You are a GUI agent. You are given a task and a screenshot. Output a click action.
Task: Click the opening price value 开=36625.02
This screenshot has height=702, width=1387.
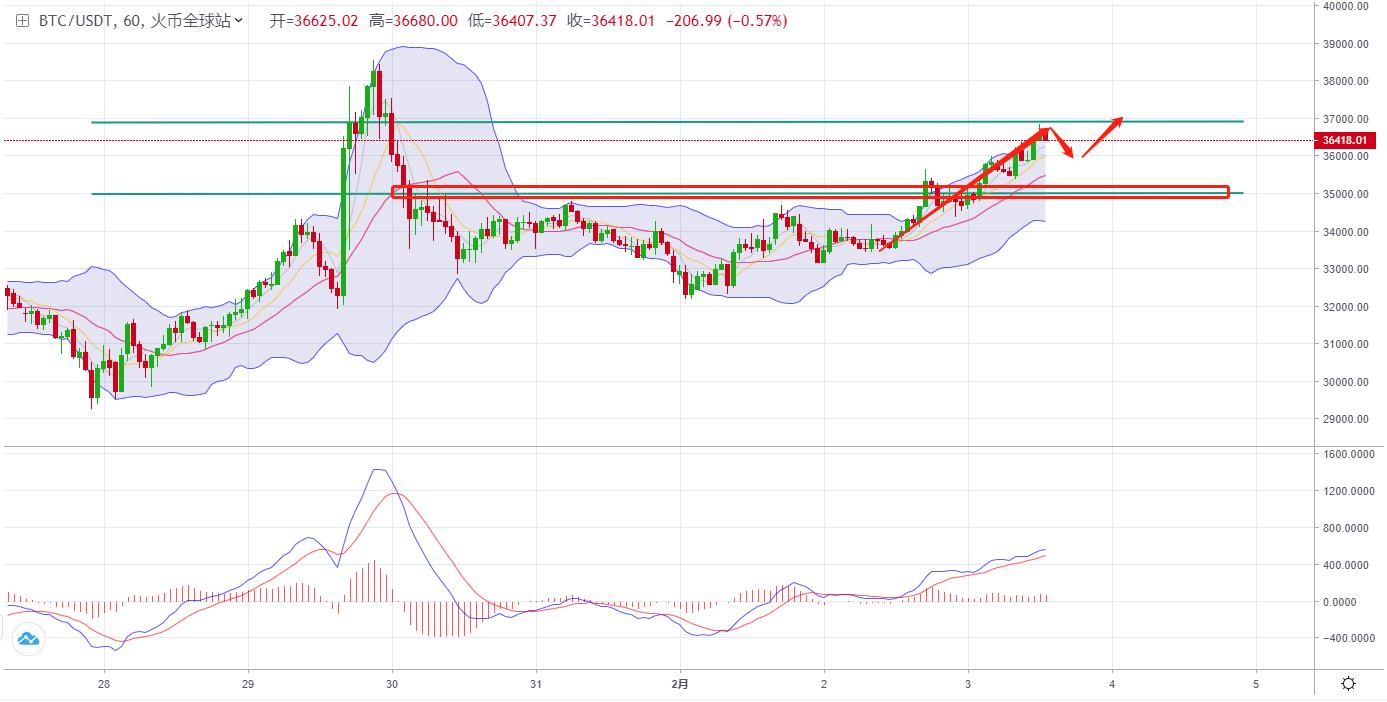click(314, 21)
